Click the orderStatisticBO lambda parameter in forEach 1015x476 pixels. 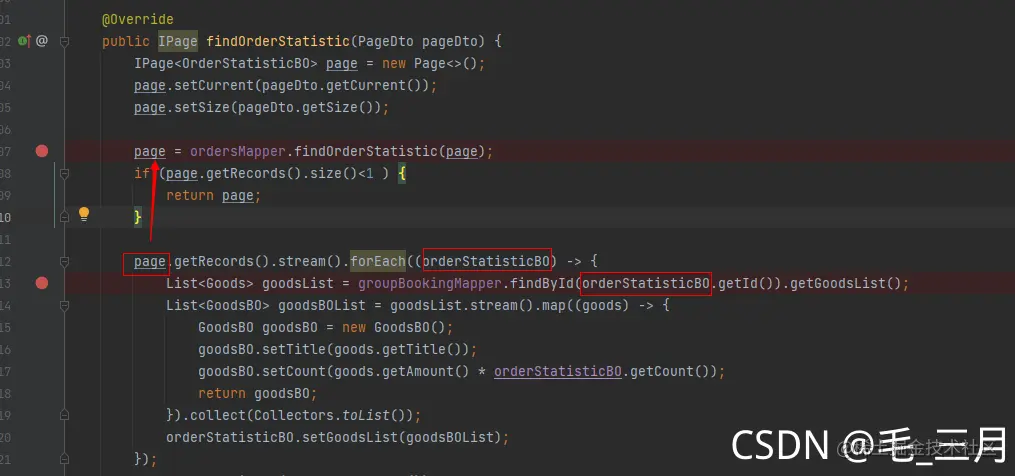[486, 262]
